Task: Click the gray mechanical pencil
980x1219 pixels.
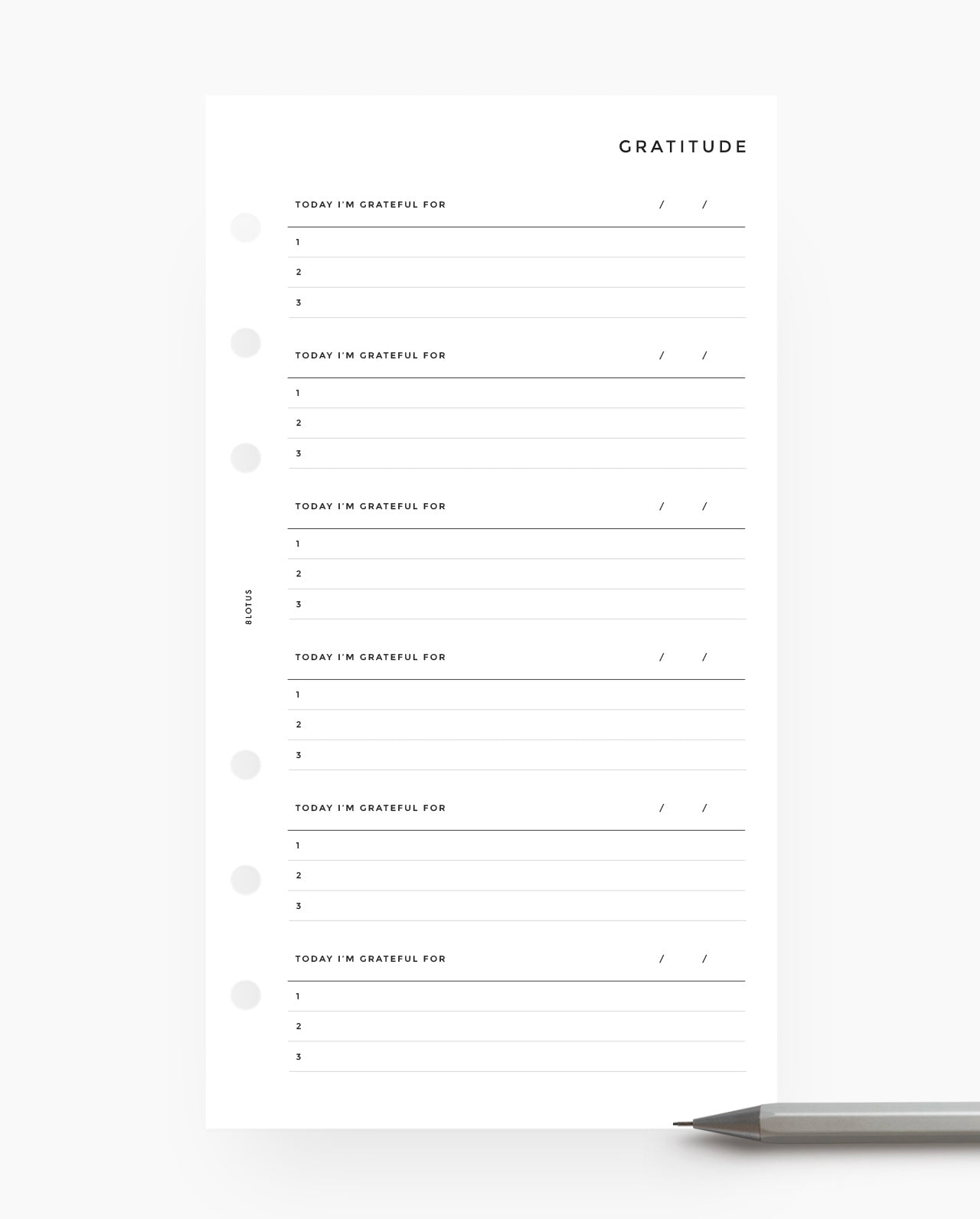Action: (835, 1124)
